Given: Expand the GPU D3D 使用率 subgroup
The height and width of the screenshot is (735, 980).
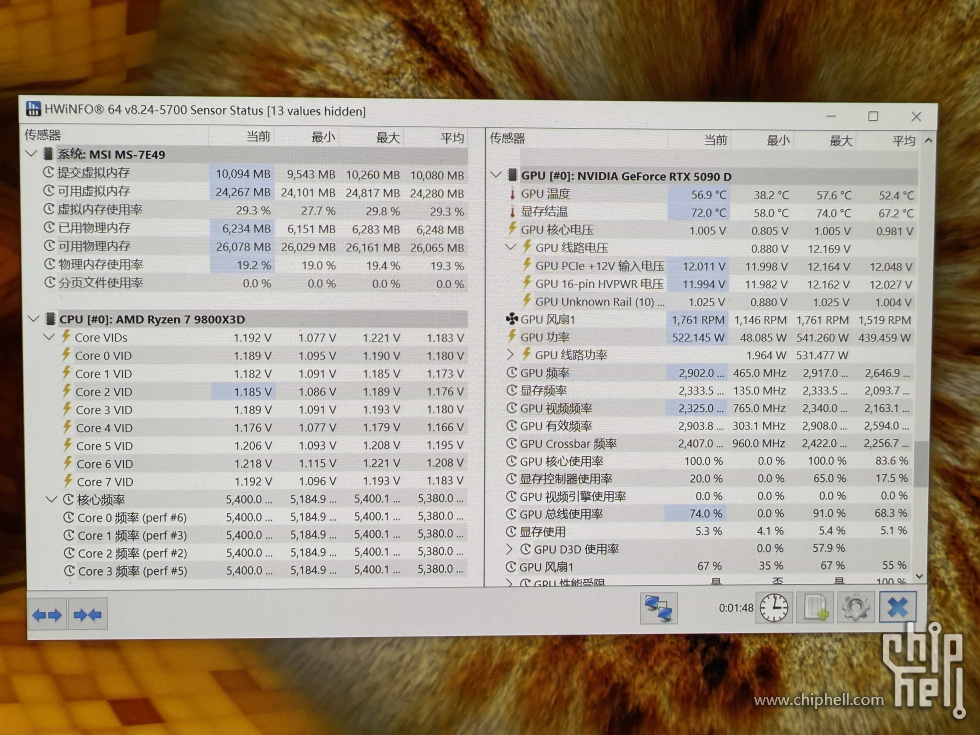Looking at the screenshot, I should (509, 549).
